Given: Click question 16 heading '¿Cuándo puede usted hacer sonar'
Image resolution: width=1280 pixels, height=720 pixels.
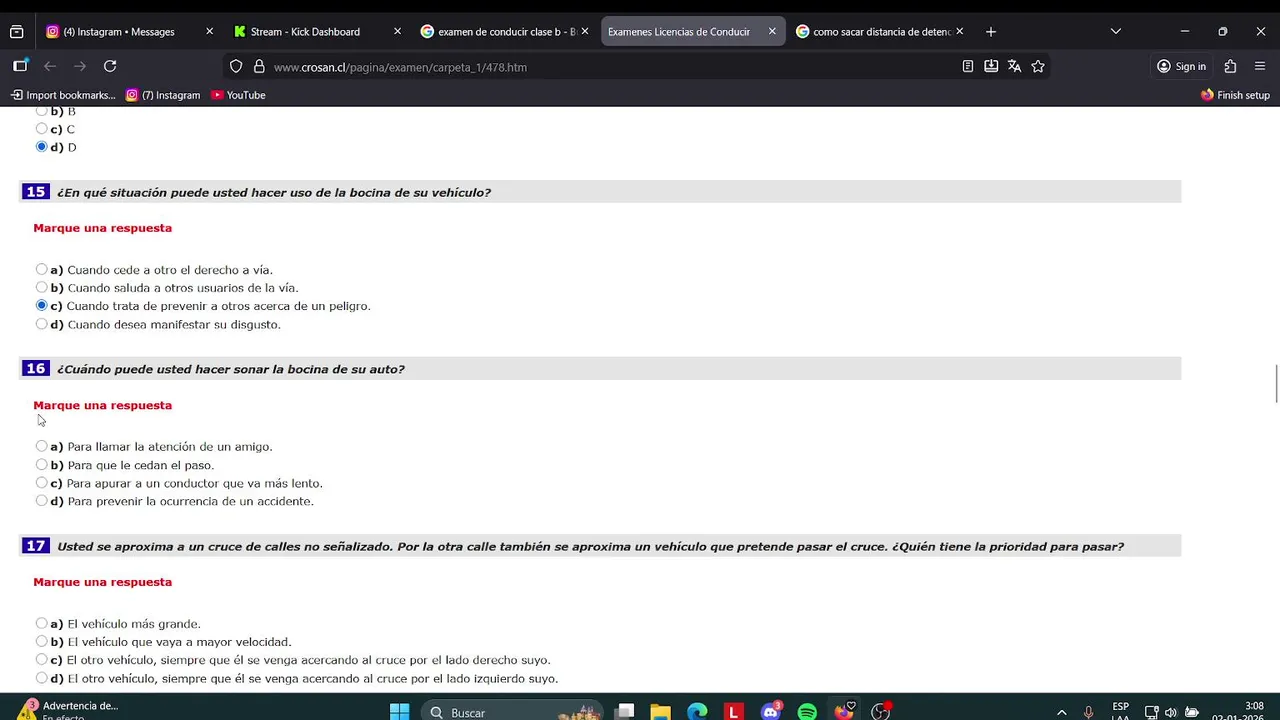Looking at the screenshot, I should tap(230, 369).
